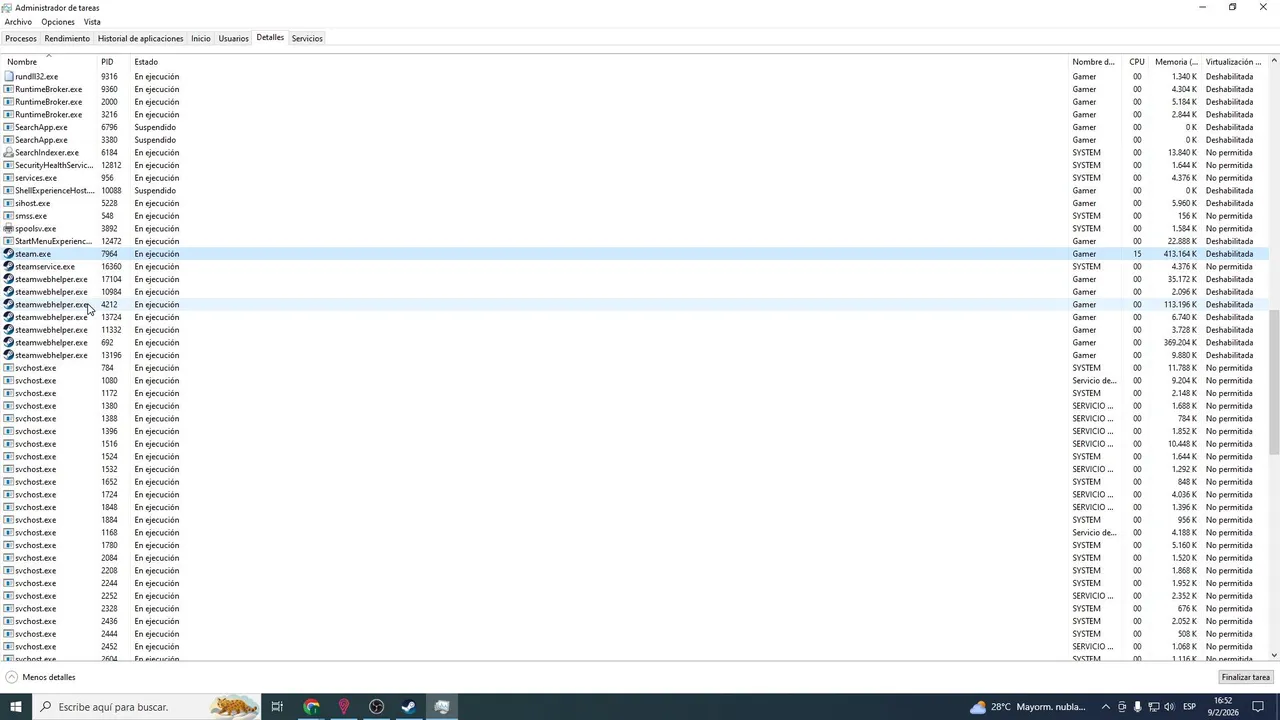Open OBS Studio from the taskbar
Screen dimensions: 1280x720
click(376, 707)
